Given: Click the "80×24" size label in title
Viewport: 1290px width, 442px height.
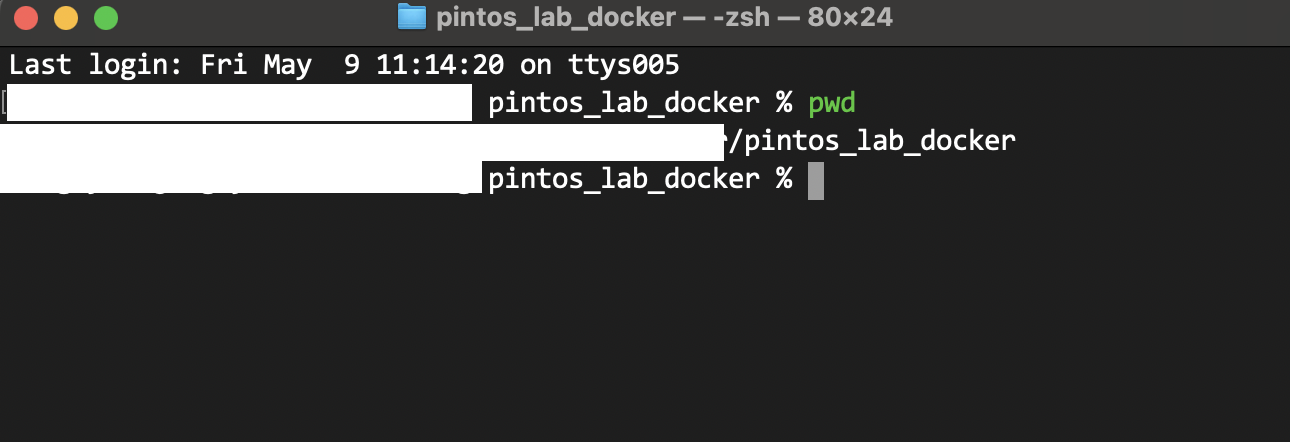Looking at the screenshot, I should point(850,17).
